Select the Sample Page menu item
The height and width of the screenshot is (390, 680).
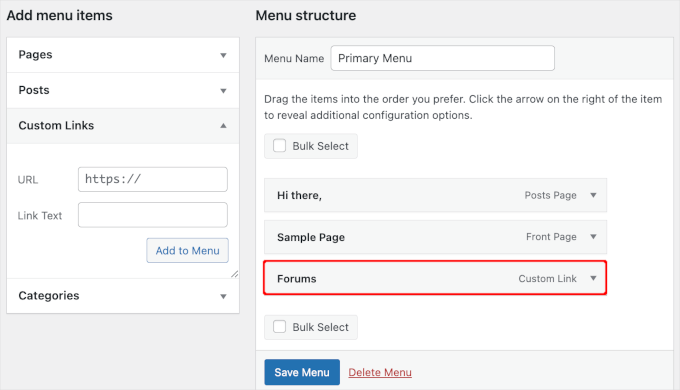(435, 237)
